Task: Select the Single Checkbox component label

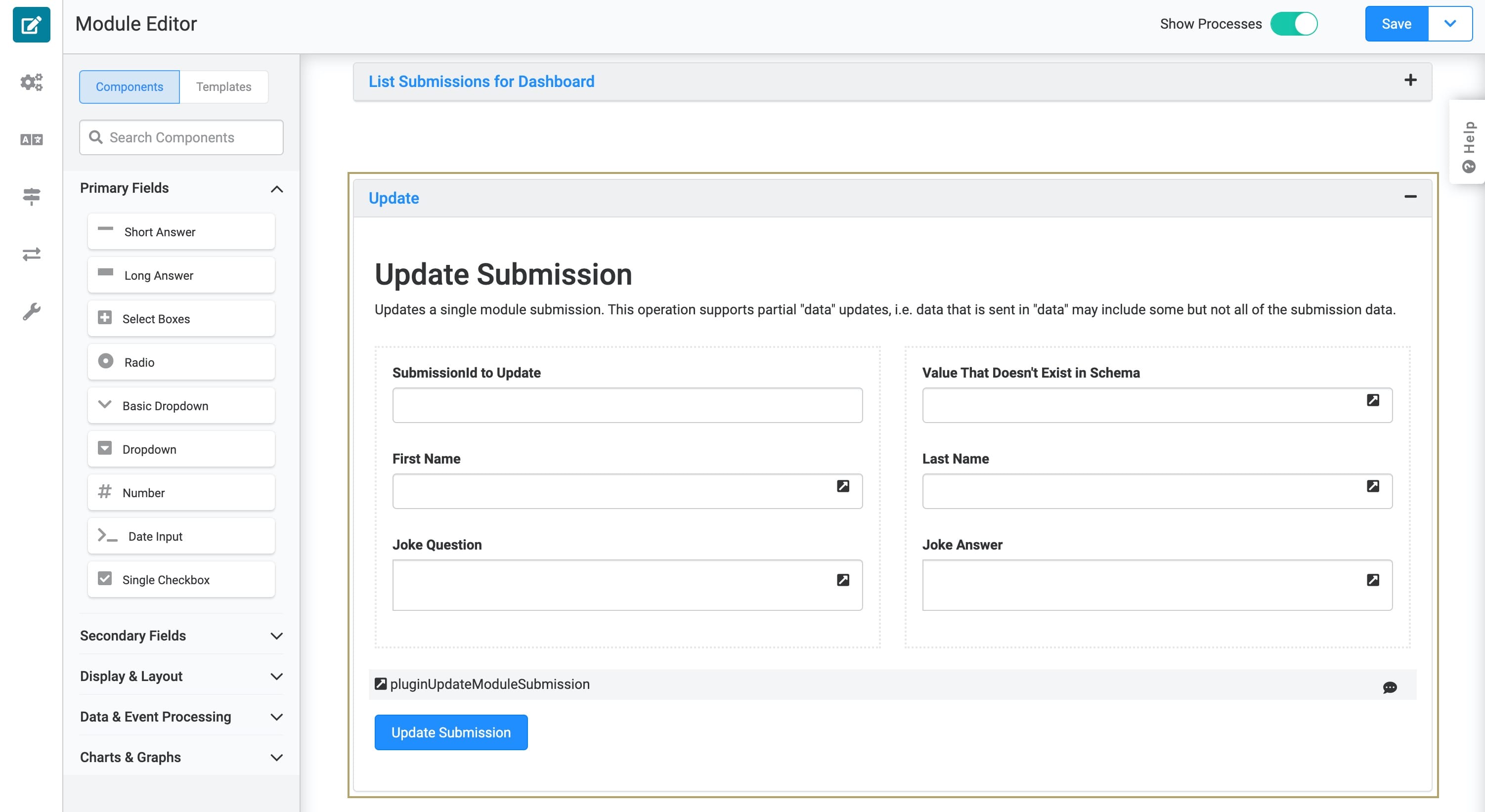Action: pos(166,580)
